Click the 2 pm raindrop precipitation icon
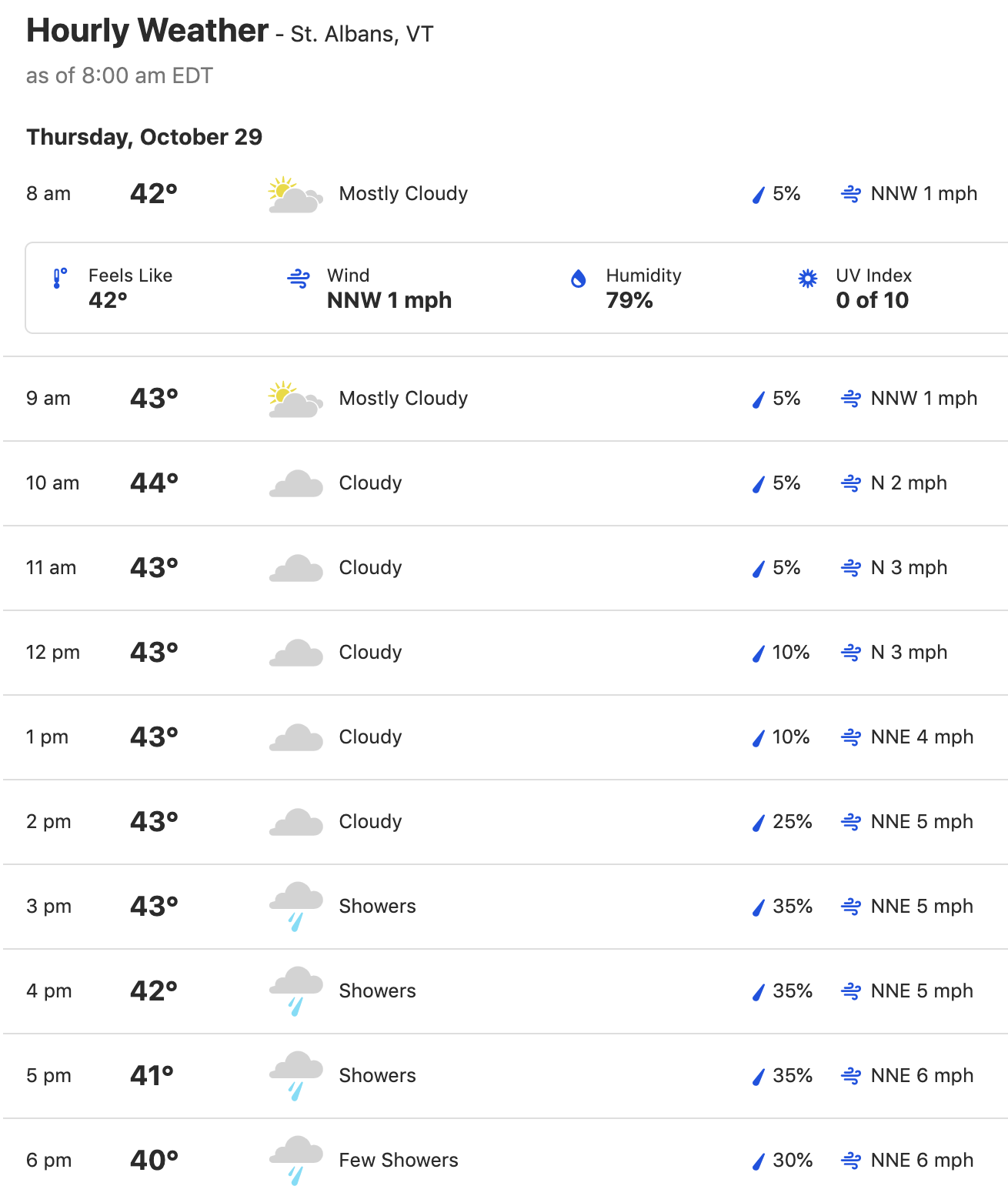The width and height of the screenshot is (1008, 1196). coord(759,823)
